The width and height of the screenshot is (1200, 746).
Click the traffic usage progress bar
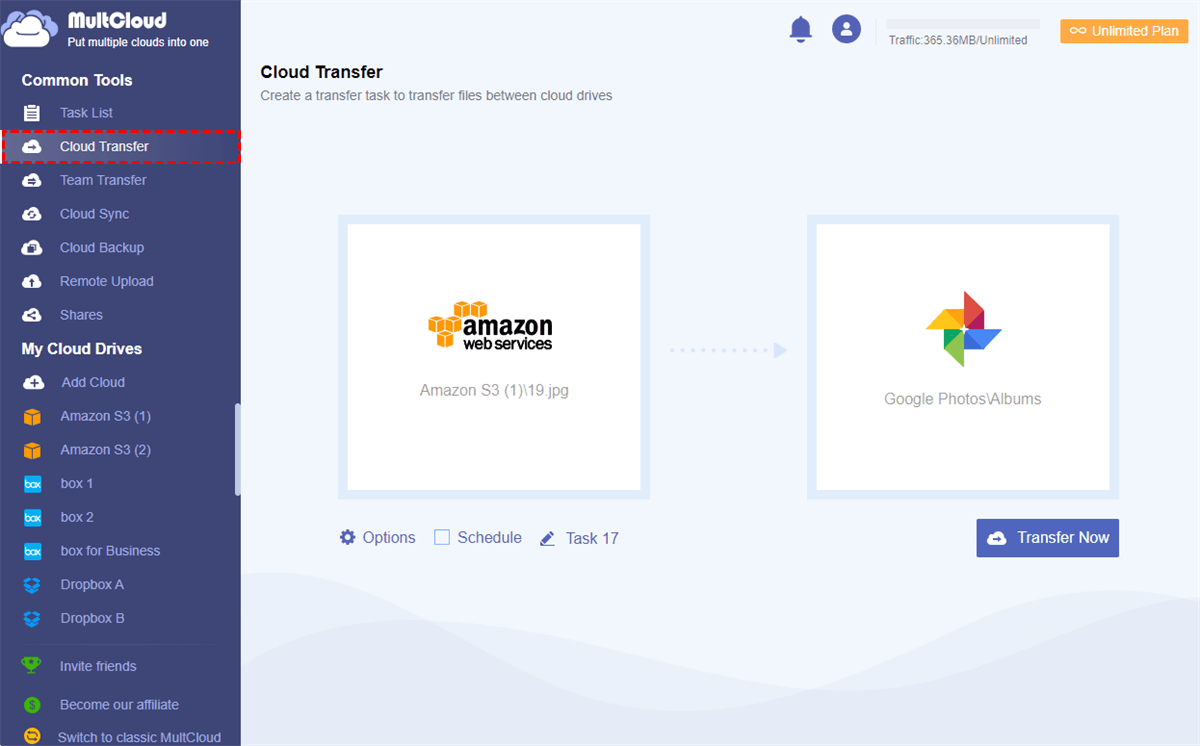point(963,24)
